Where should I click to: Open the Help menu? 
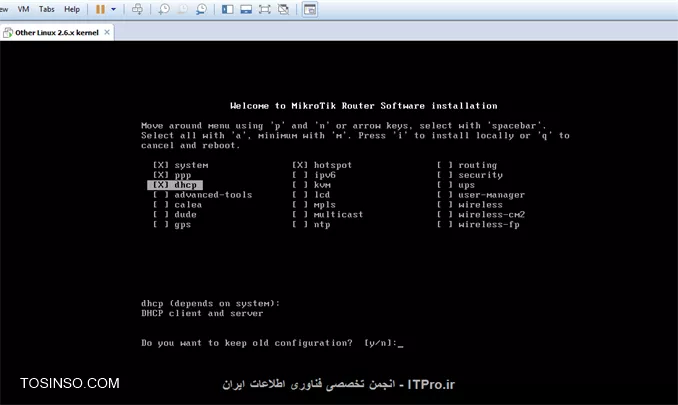(72, 9)
